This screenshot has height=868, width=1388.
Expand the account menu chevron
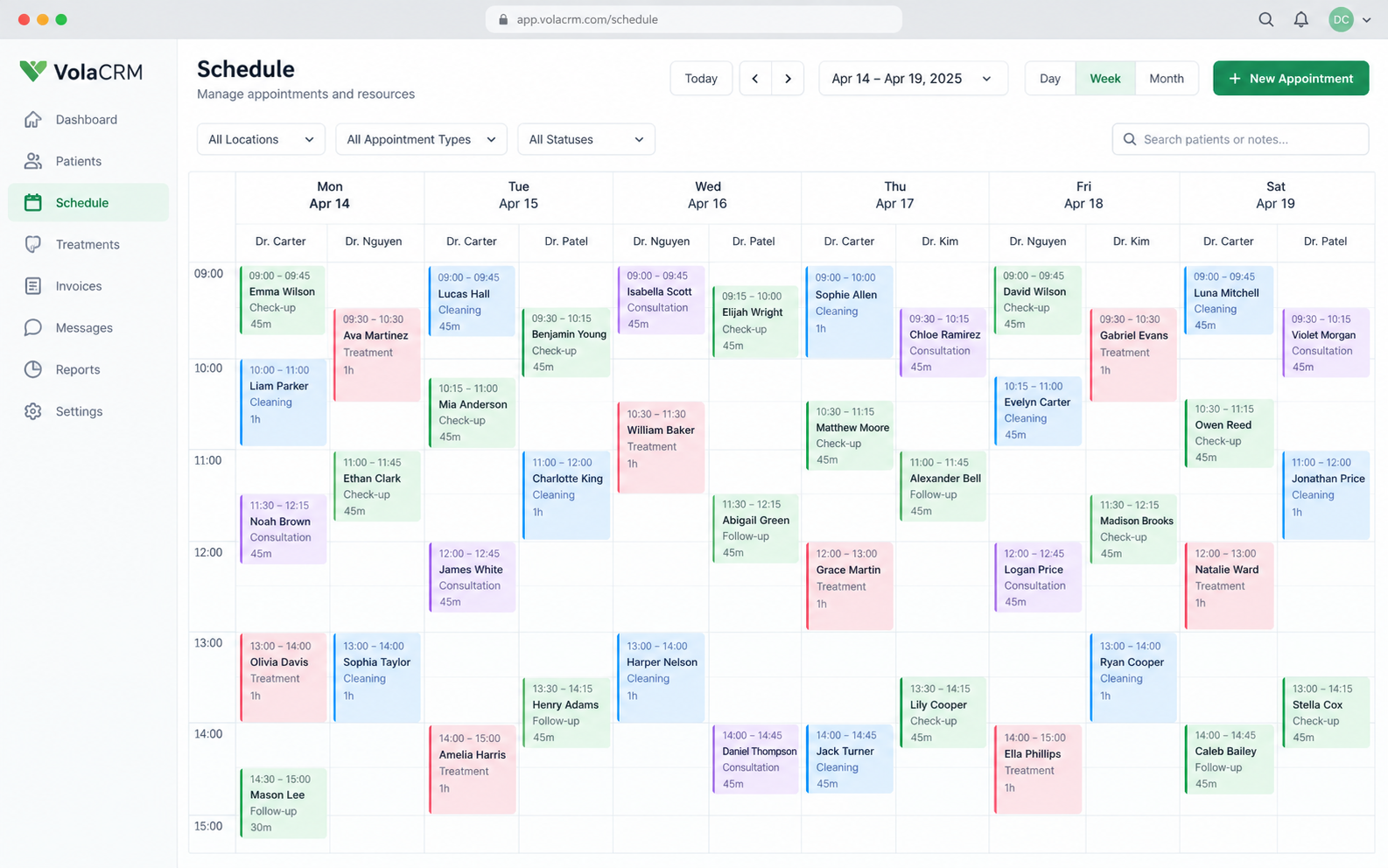1367,20
